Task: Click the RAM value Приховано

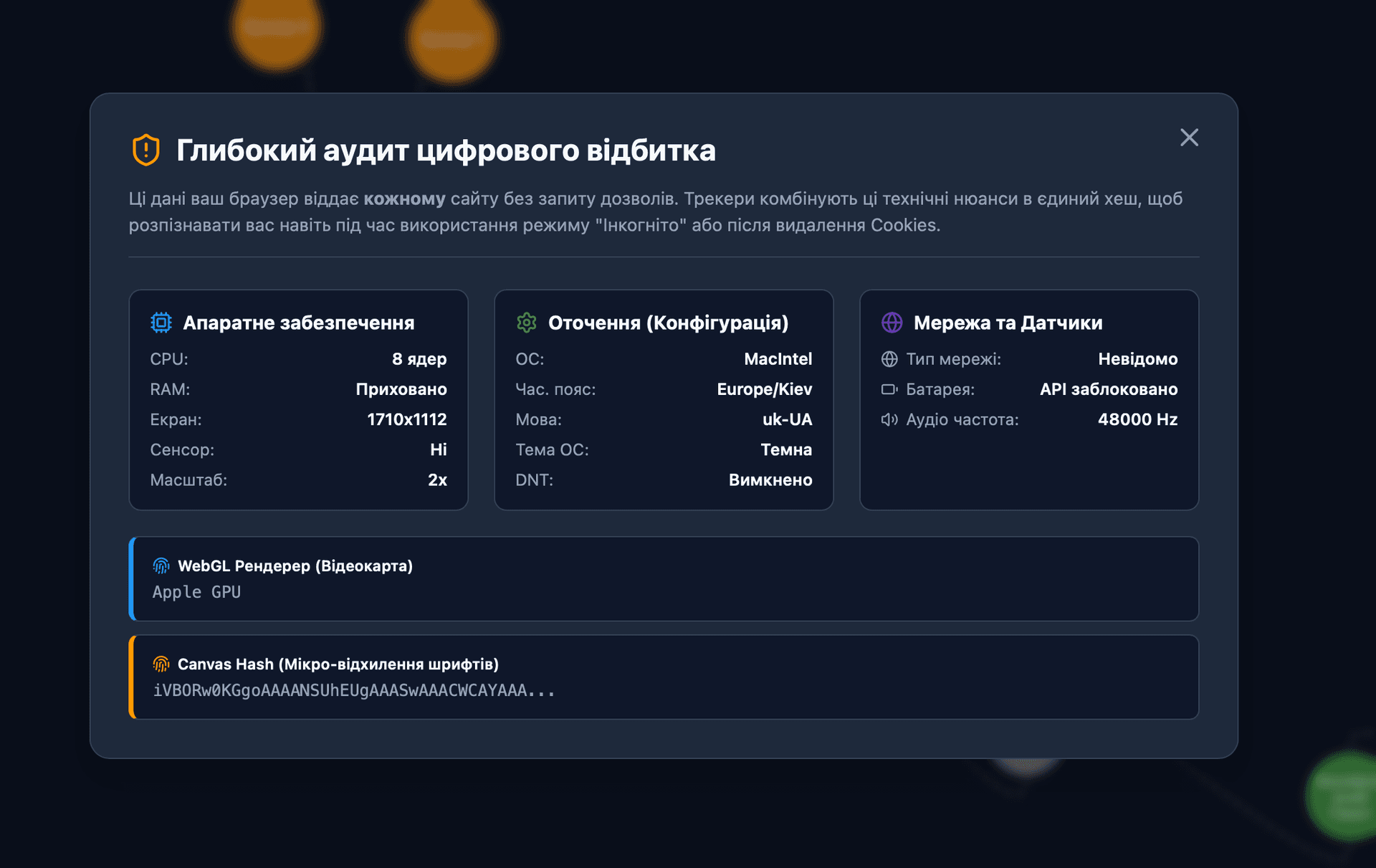Action: (x=401, y=389)
